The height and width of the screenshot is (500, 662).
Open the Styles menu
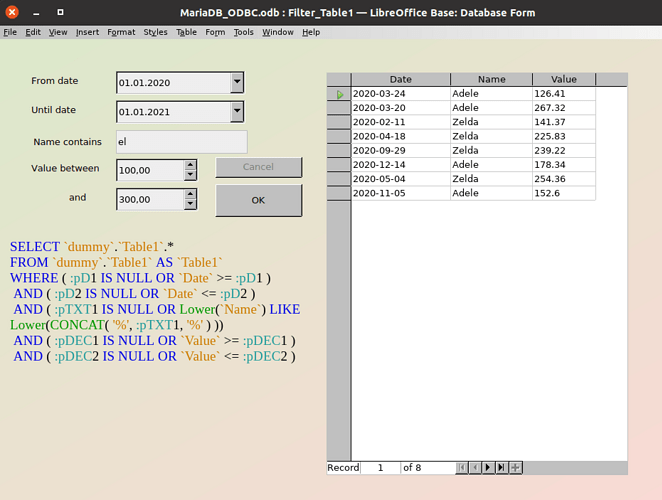155,32
